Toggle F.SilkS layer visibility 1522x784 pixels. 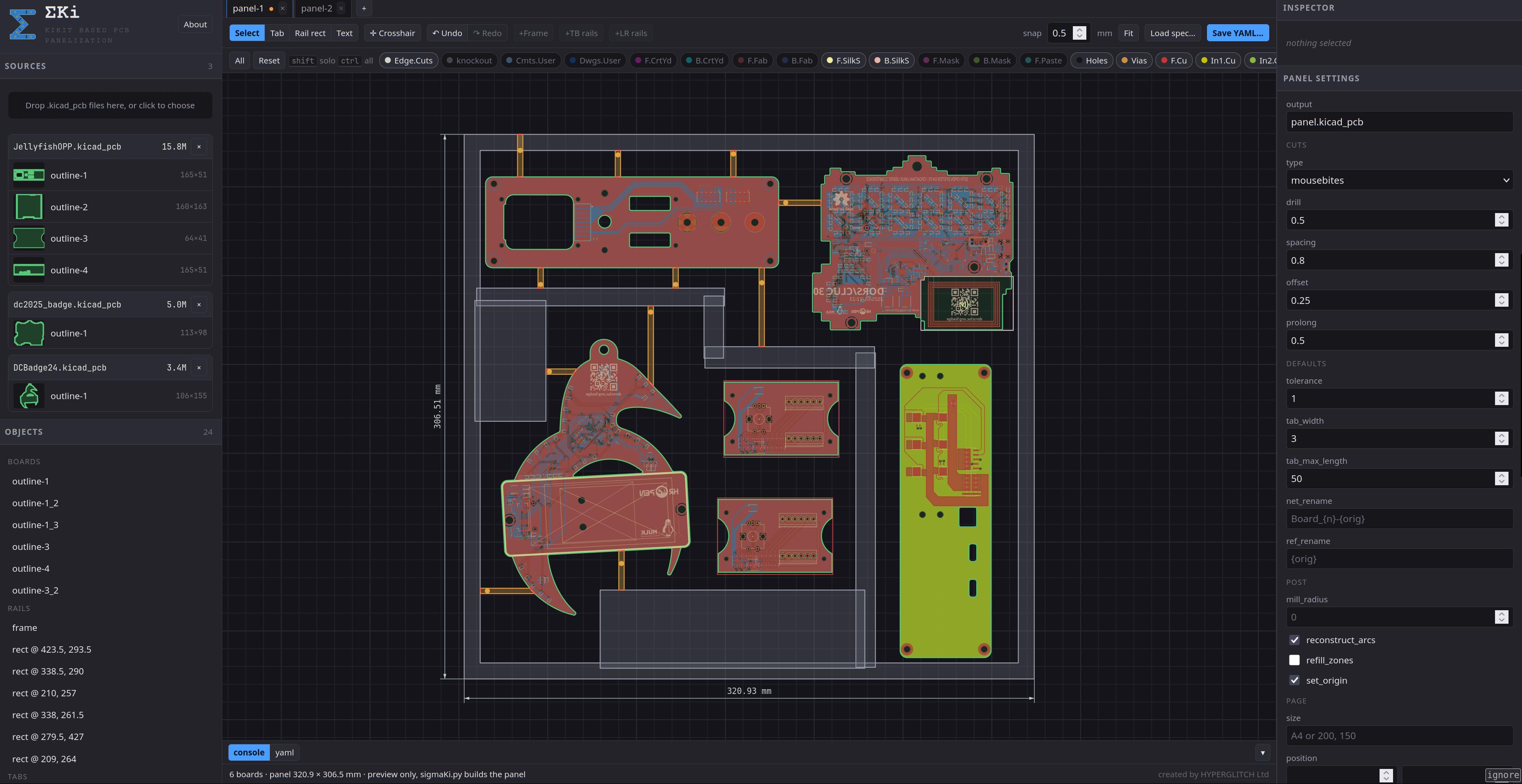tap(843, 60)
